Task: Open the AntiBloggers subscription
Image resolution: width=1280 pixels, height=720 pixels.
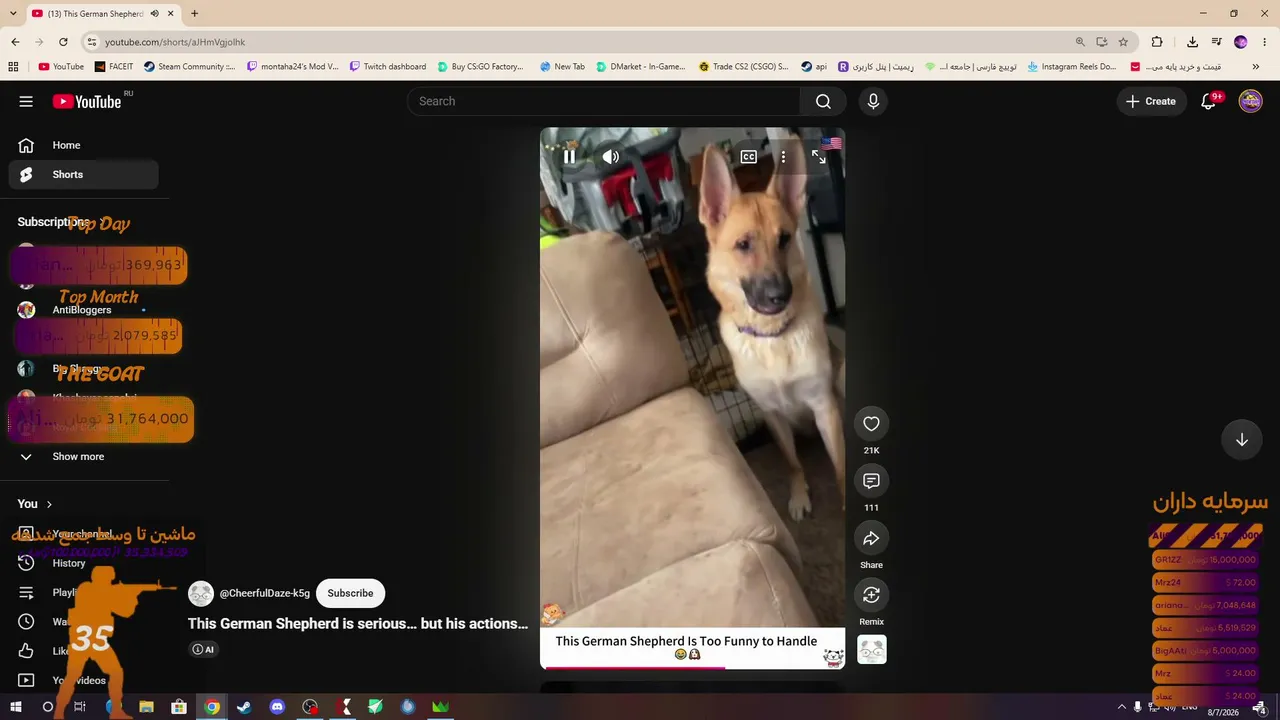Action: click(x=84, y=310)
